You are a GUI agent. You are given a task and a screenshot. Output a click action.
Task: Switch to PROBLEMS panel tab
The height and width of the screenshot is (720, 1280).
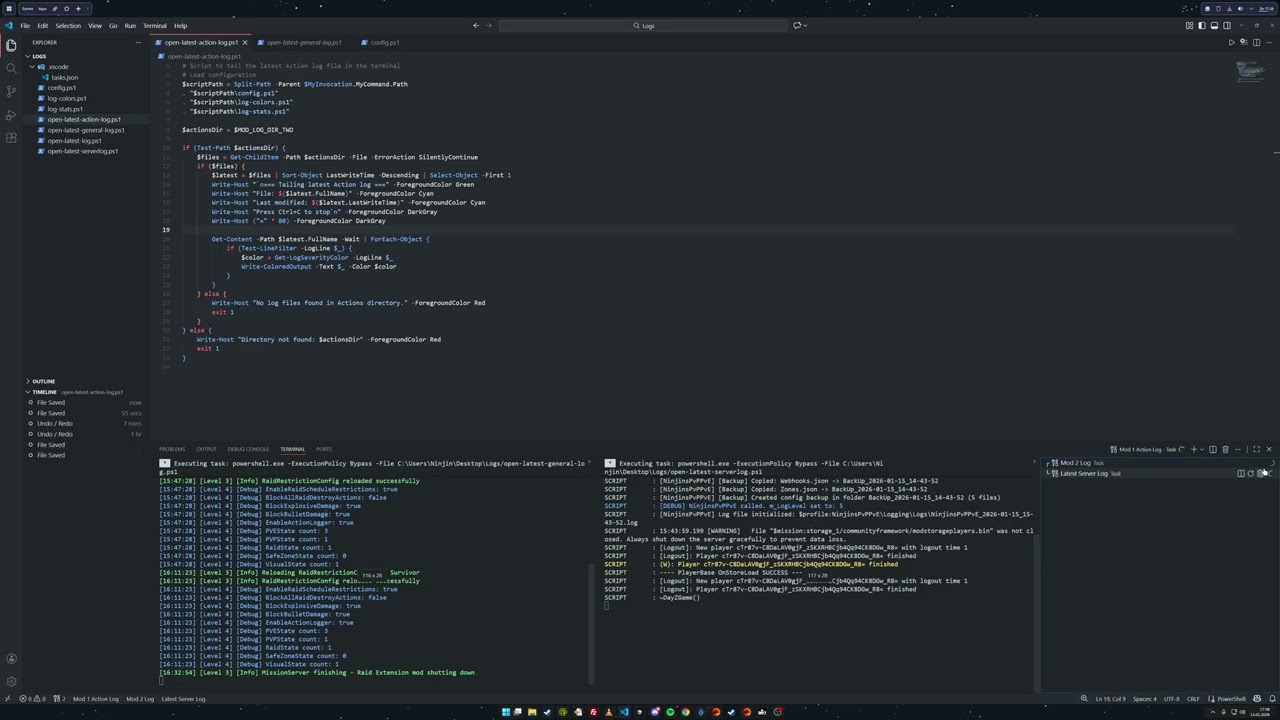pos(172,449)
